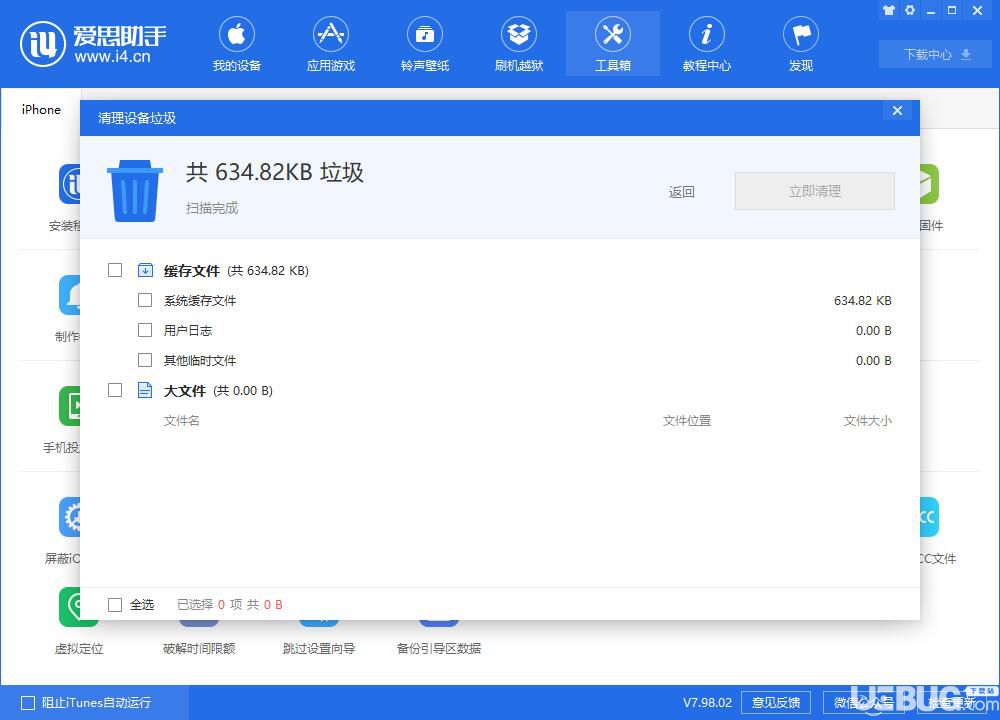The width and height of the screenshot is (1000, 720).
Task: Click version number V7.98.02
Action: (707, 703)
